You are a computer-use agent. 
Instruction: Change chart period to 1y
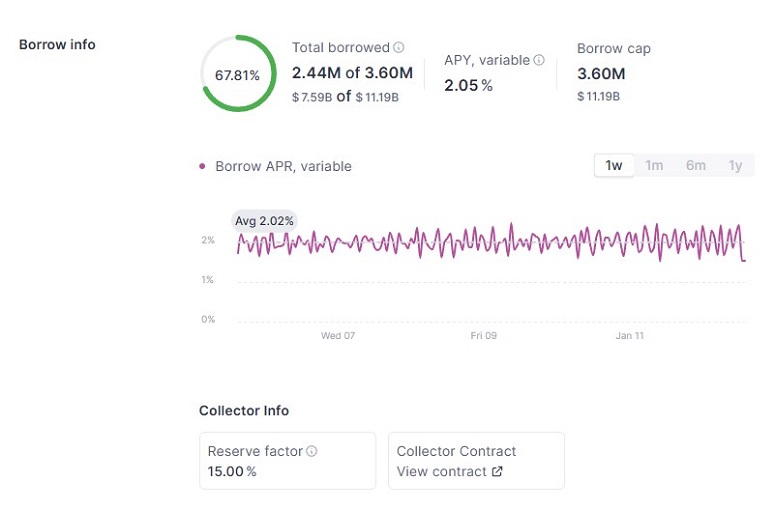(x=735, y=166)
